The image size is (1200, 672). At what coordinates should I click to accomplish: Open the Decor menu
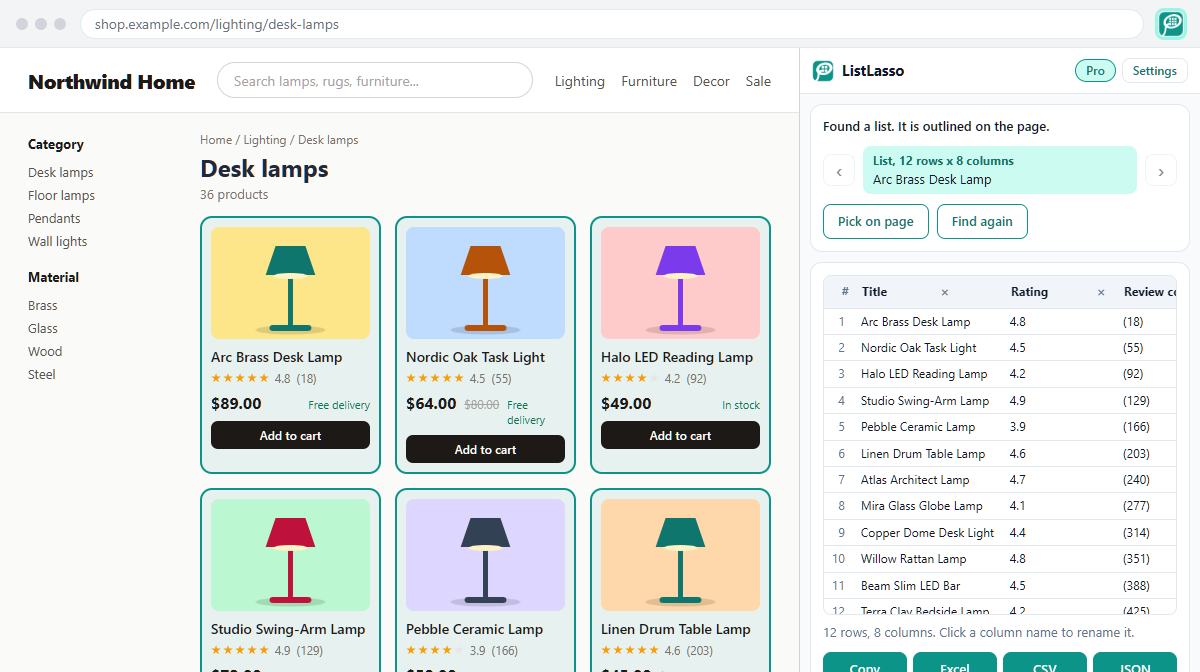click(x=711, y=81)
